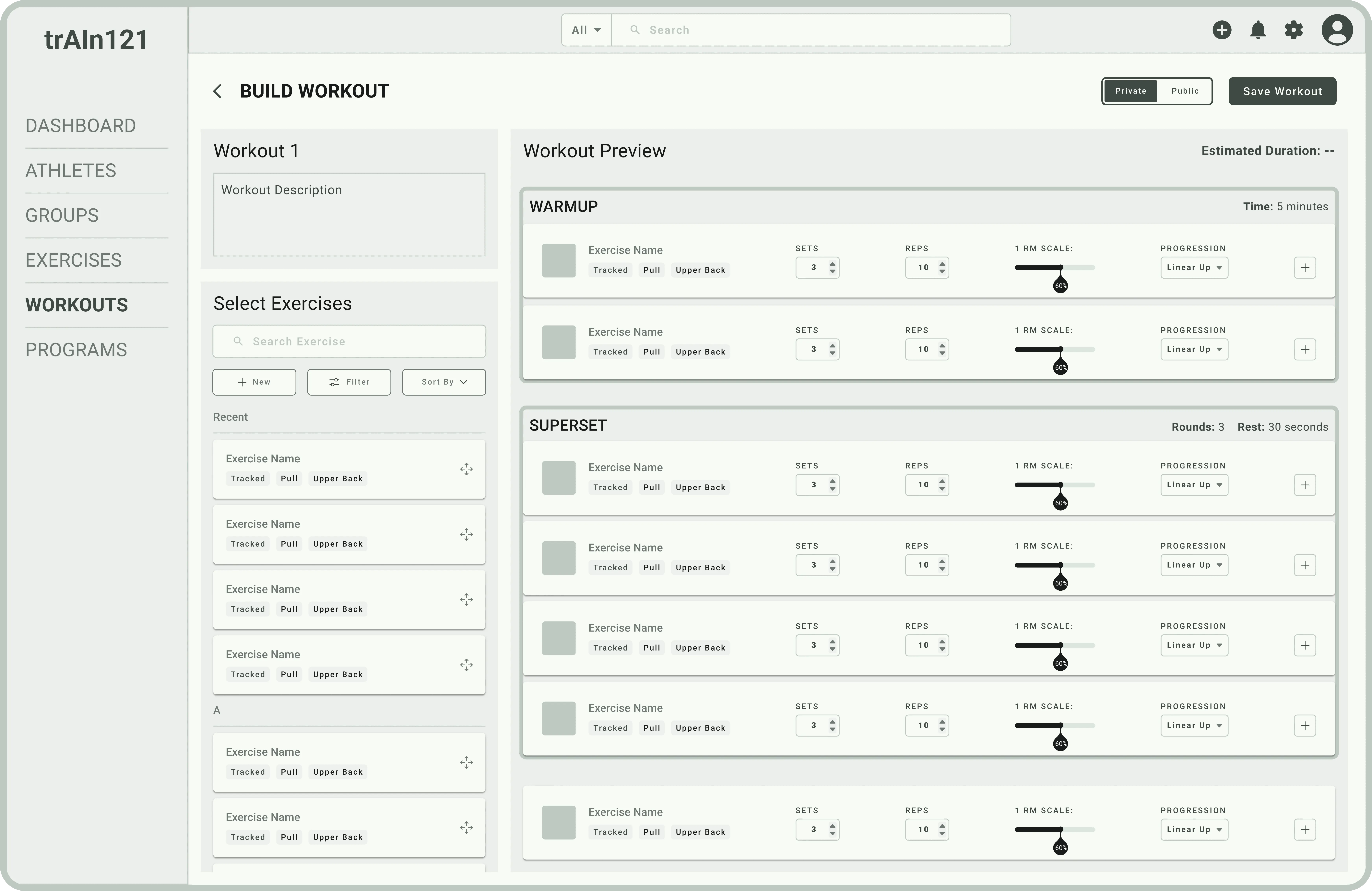This screenshot has width=1372, height=891.
Task: Click the Workout Description field
Action: [349, 215]
